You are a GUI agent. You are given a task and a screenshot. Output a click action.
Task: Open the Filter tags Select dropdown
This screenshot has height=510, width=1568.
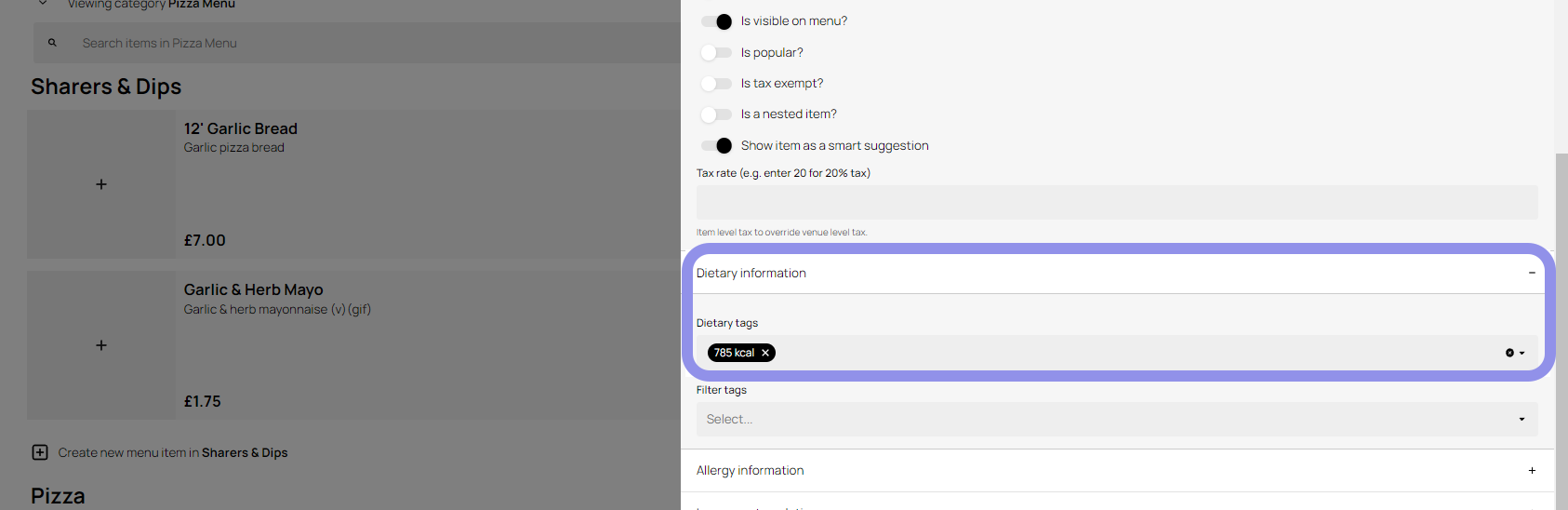tap(1116, 419)
